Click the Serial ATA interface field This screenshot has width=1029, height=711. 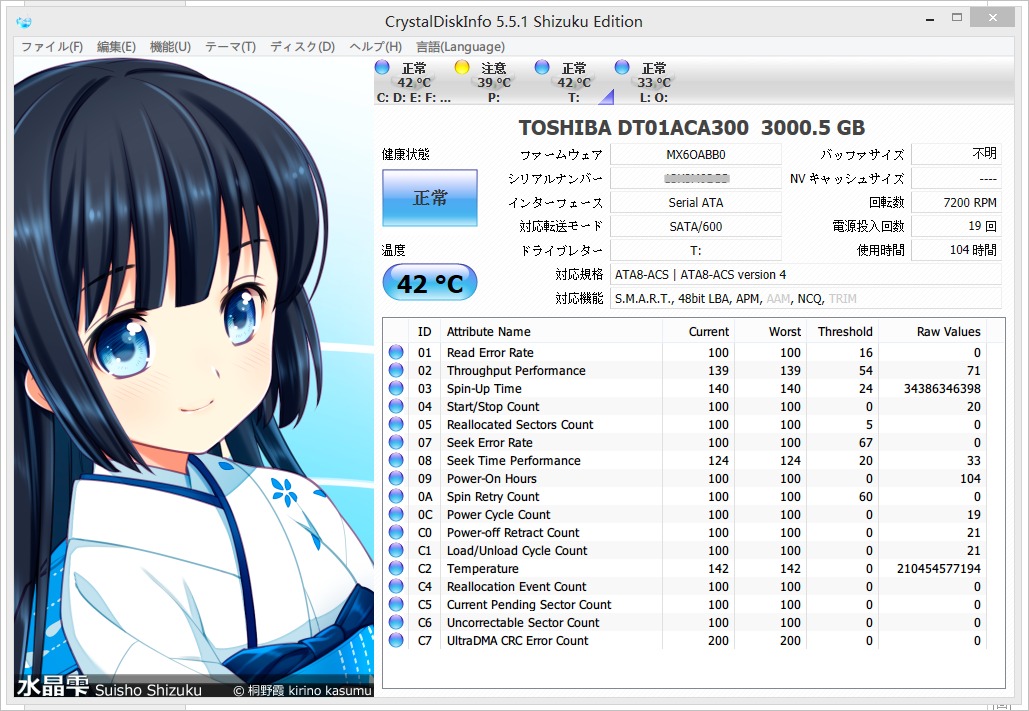696,203
